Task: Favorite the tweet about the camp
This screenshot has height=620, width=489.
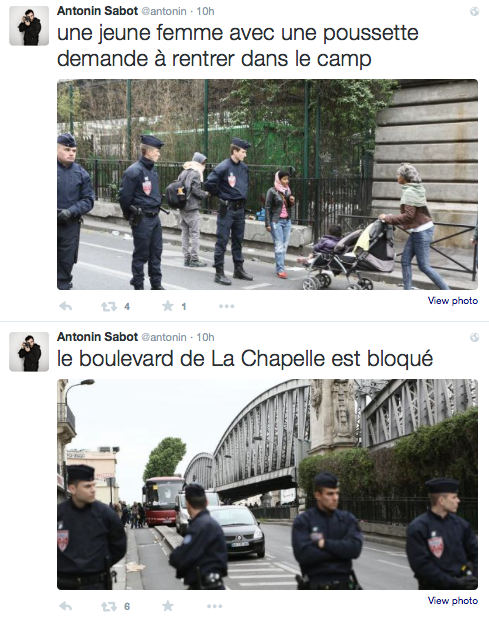Action: coord(168,306)
